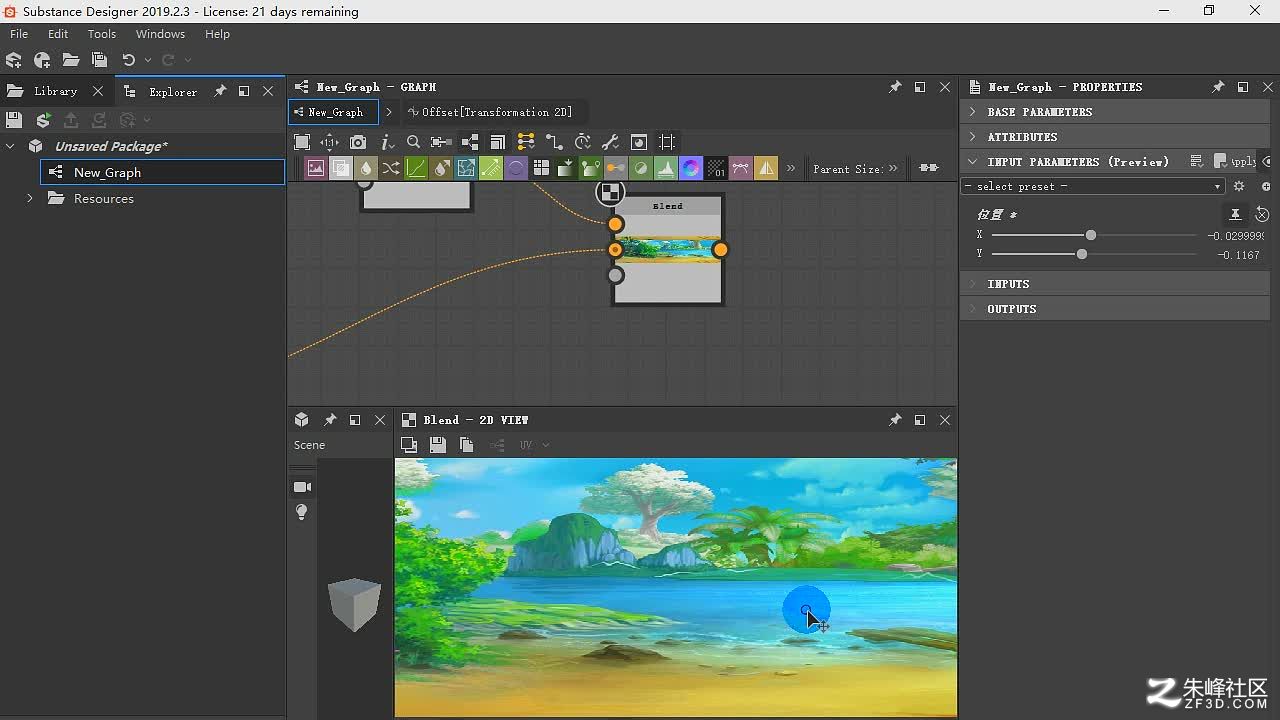Add a Bitmap node from toolbar
This screenshot has height=720, width=1280.
click(315, 168)
